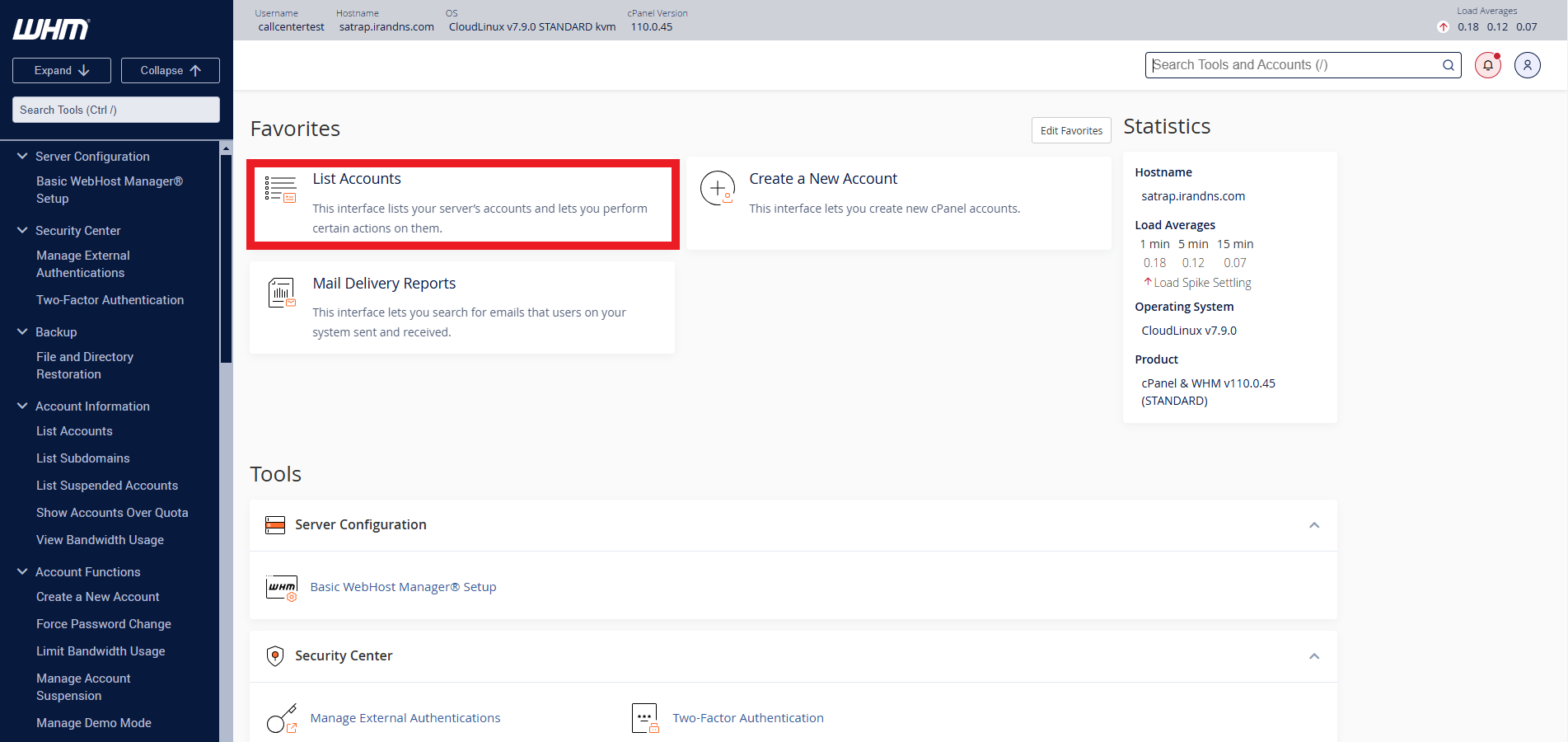This screenshot has width=1568, height=742.
Task: Open List Suspended Accounts in sidebar
Action: coord(107,486)
